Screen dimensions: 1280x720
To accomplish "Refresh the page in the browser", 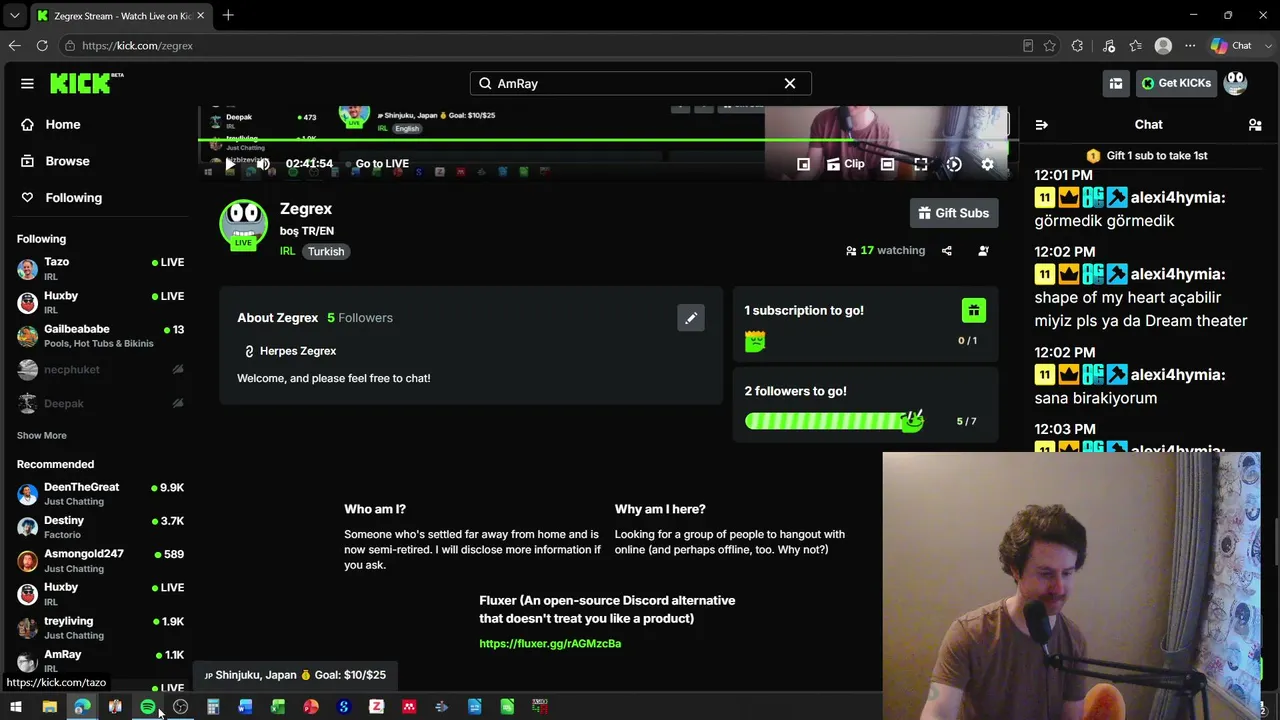I will [42, 45].
